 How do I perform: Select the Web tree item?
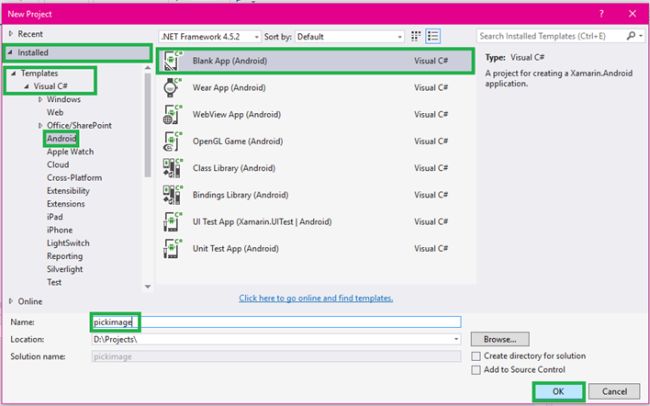55,112
